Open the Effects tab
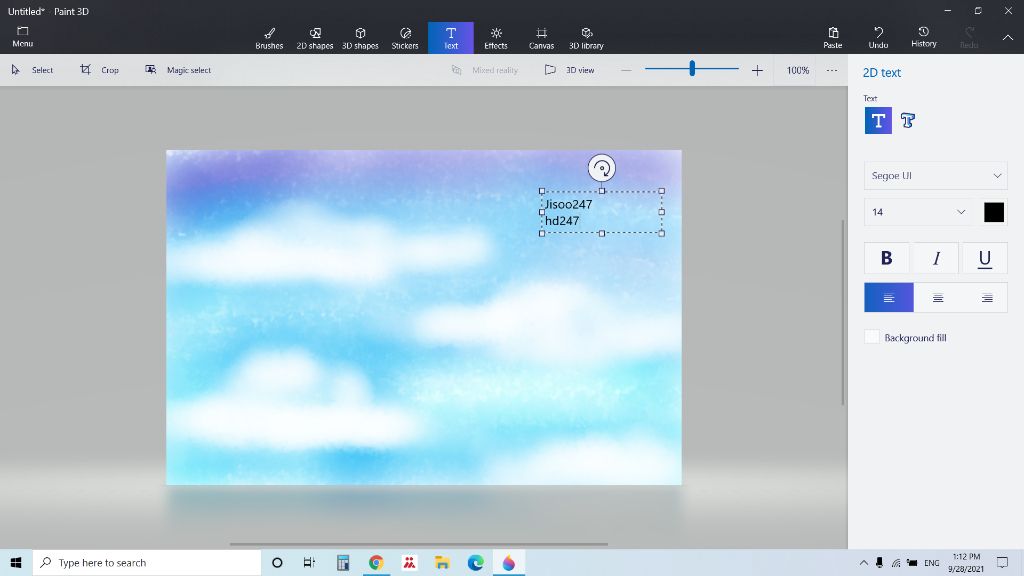 pyautogui.click(x=496, y=38)
